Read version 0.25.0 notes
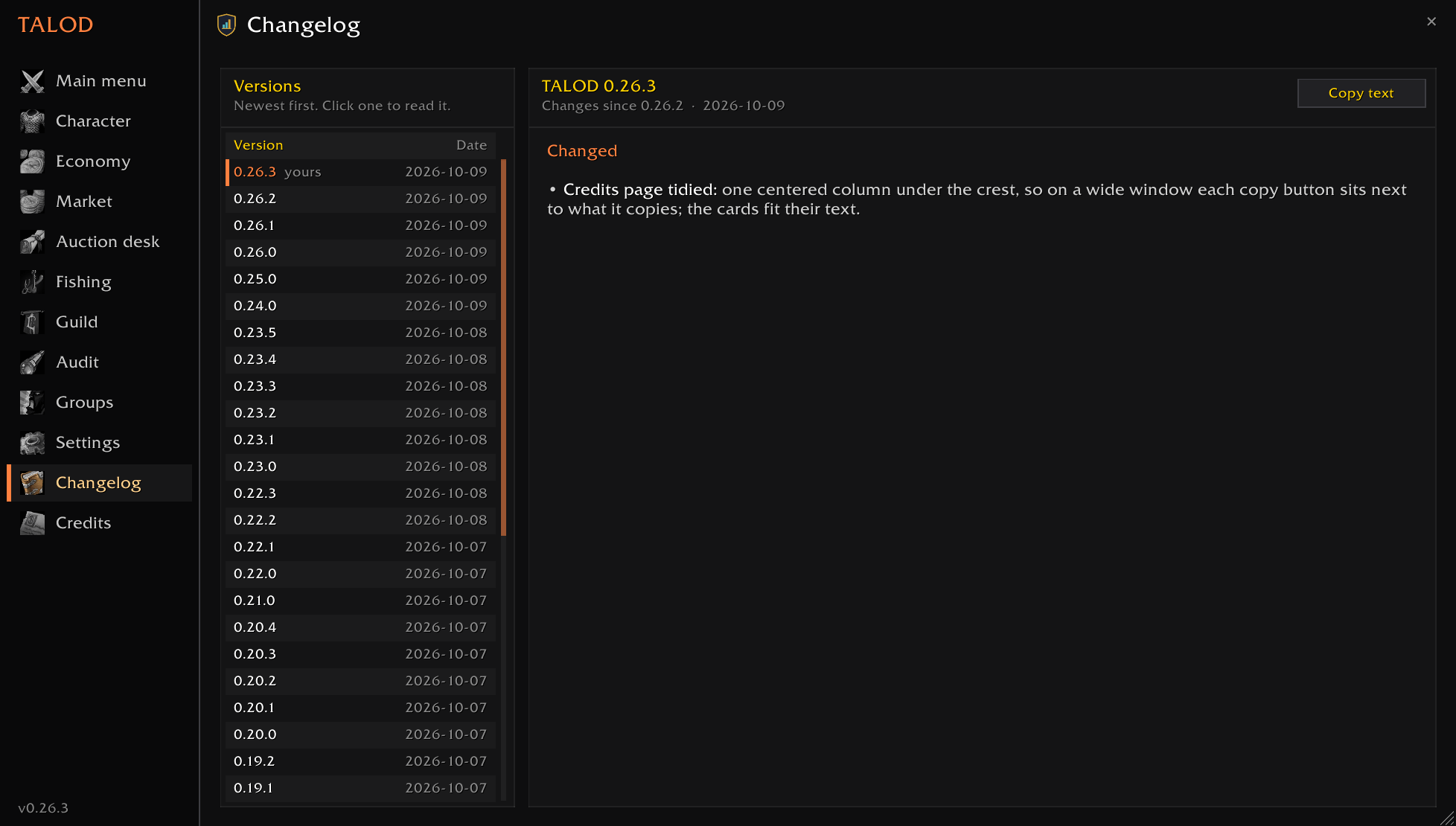This screenshot has width=1456, height=826. tap(361, 279)
